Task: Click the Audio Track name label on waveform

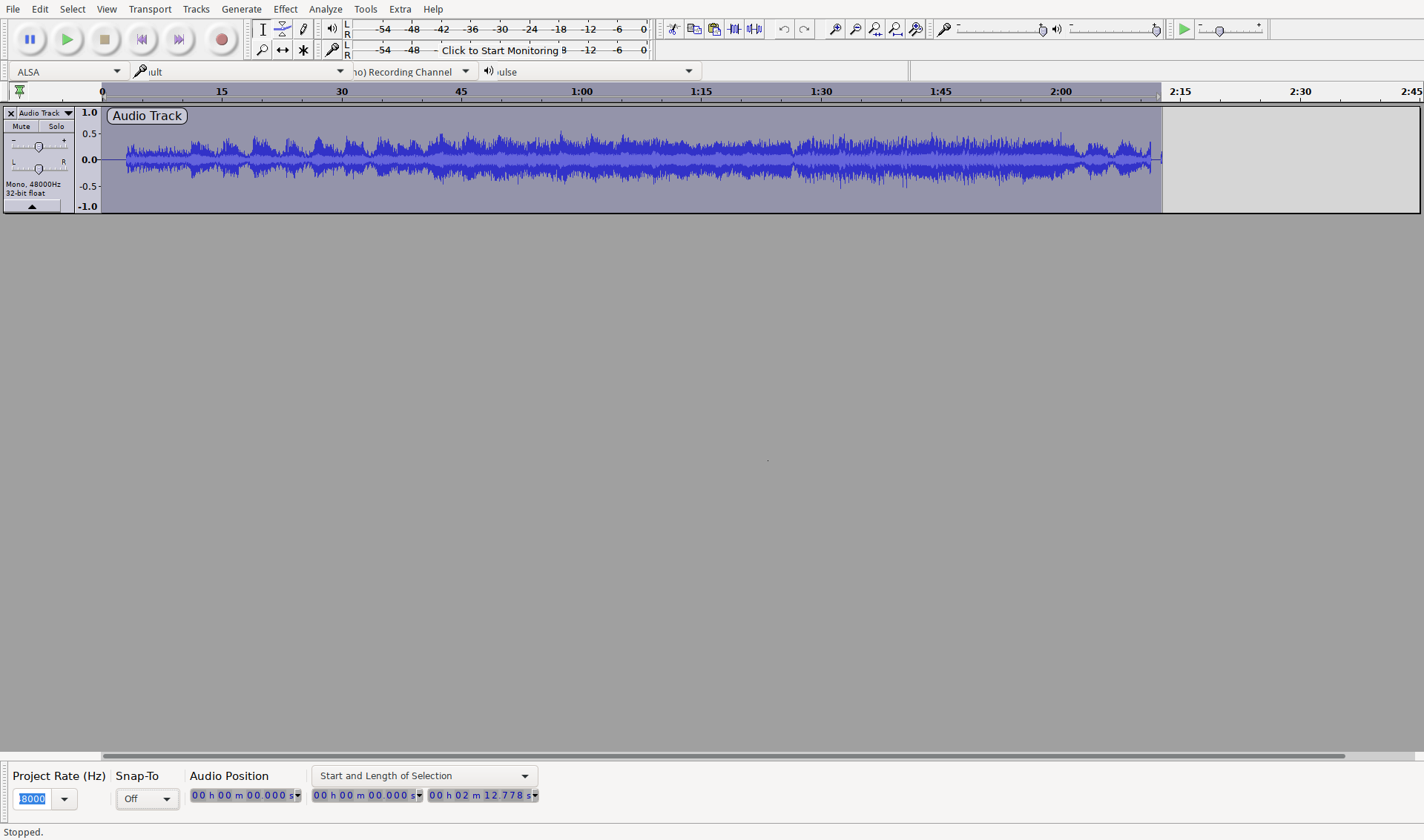Action: tap(147, 116)
